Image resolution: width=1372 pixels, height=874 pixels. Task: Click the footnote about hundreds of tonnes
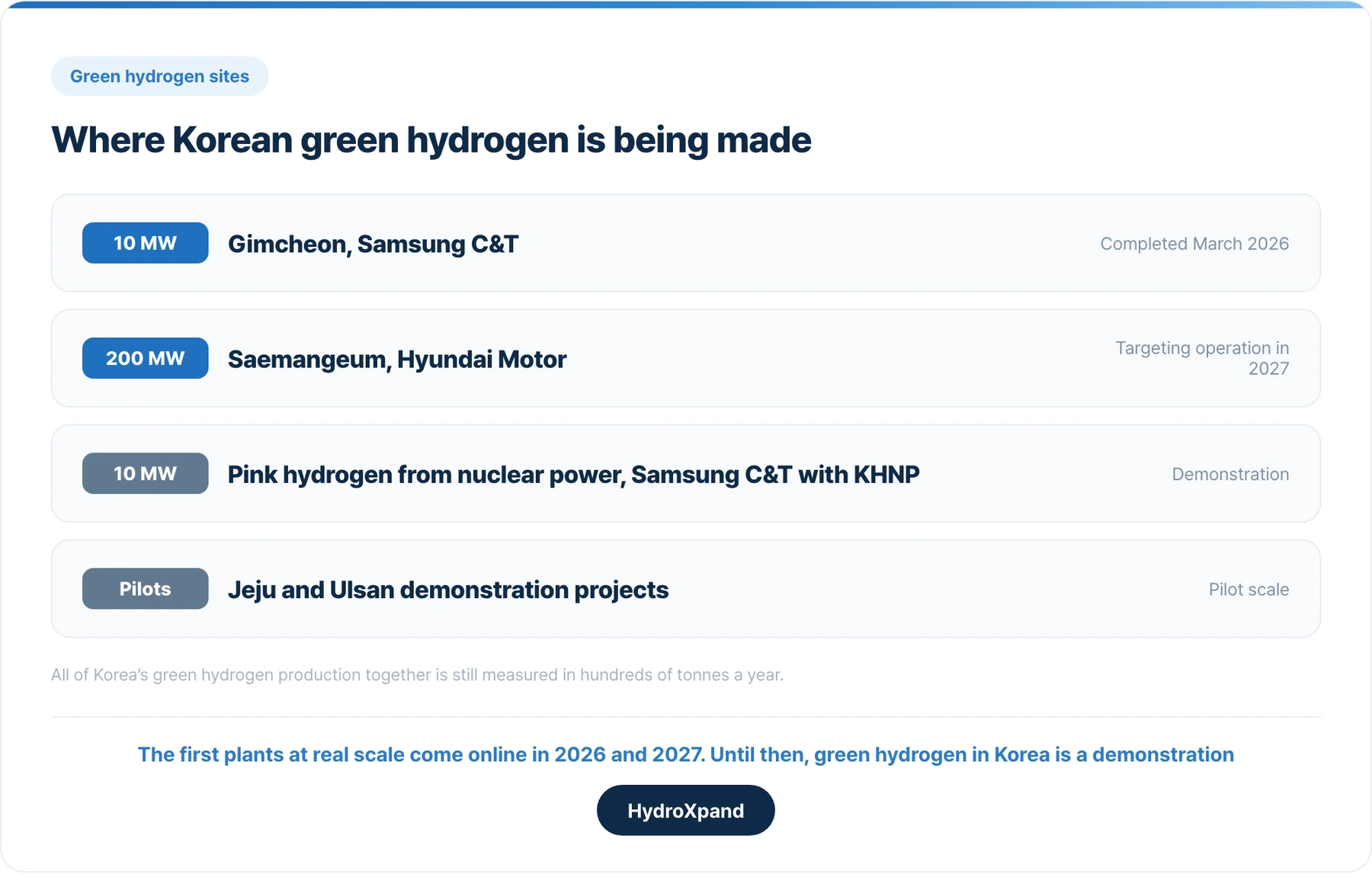(x=417, y=674)
